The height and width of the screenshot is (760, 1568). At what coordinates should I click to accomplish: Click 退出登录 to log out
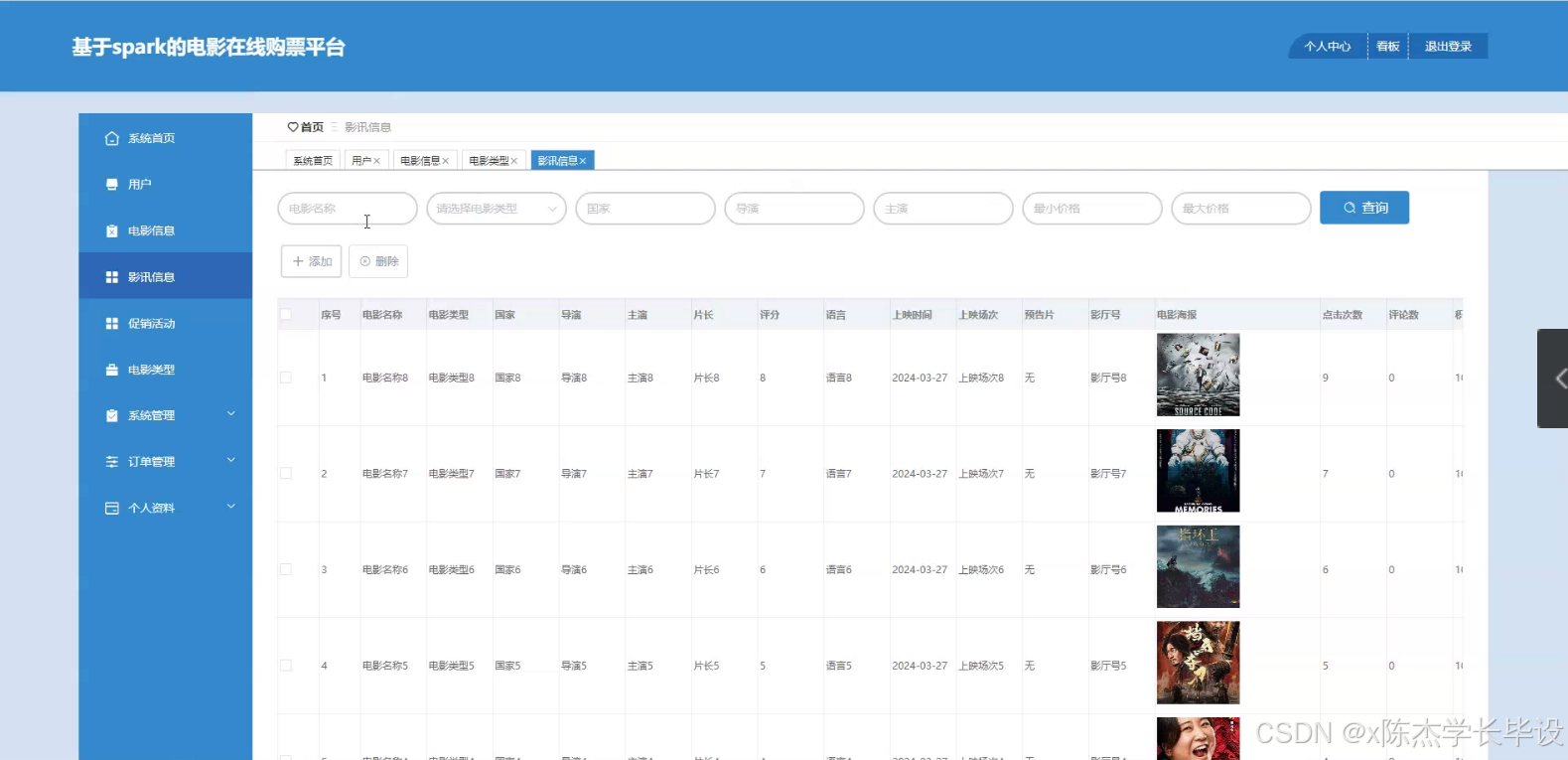click(x=1448, y=47)
